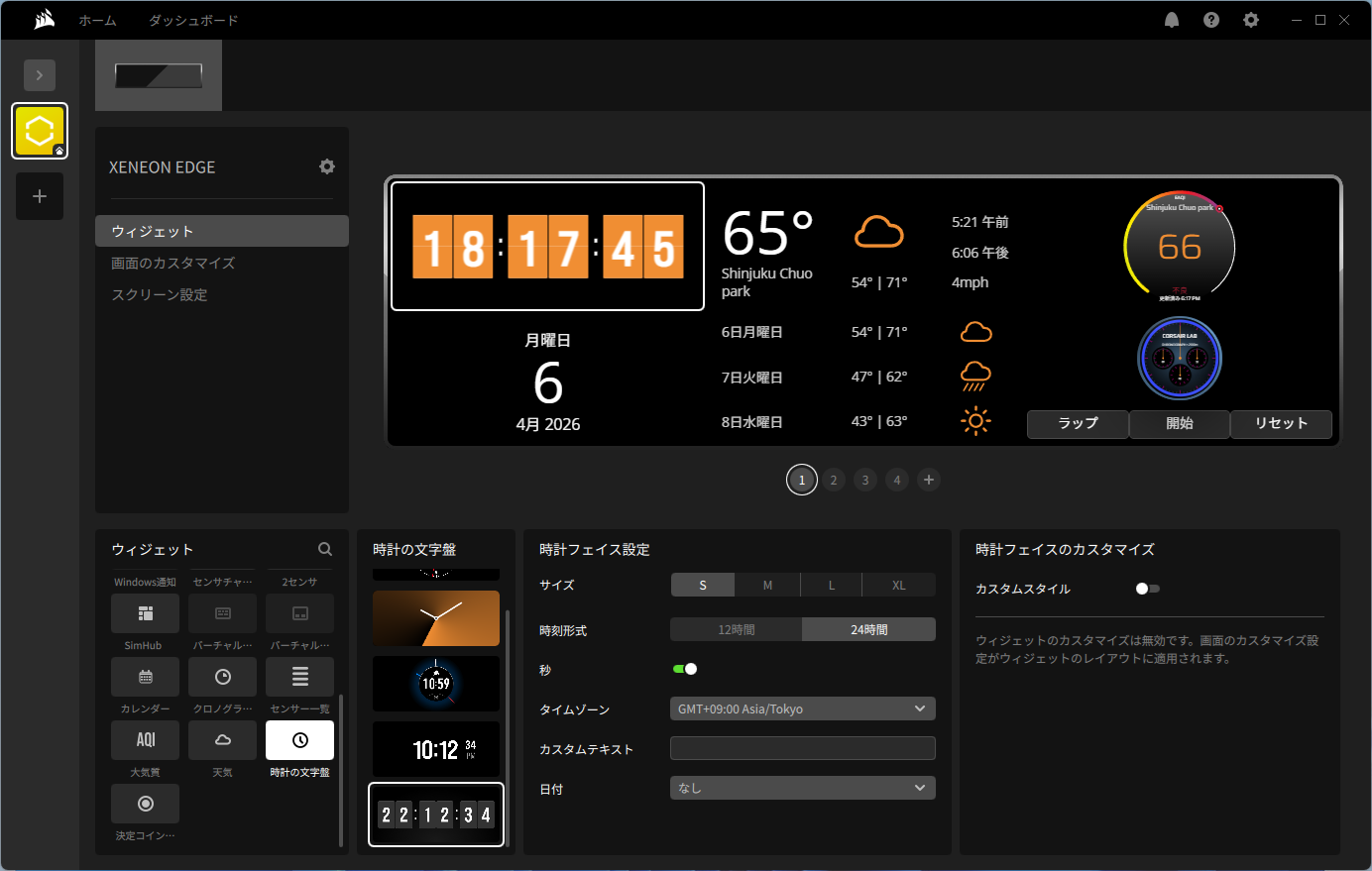Expand the left sidebar with chevron

40,75
